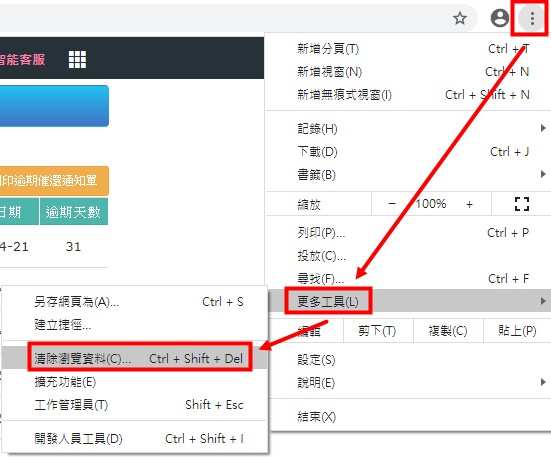The width and height of the screenshot is (551, 457).
Task: Click the date cell ending 4-21
Action: pyautogui.click(x=14, y=247)
